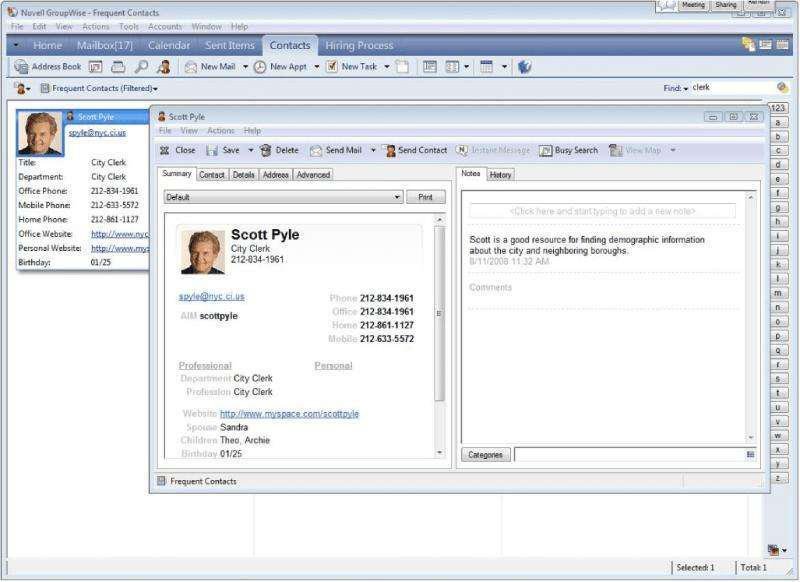Click the Office Website link in contact card
Screen dimensions: 800x582
tap(120, 234)
